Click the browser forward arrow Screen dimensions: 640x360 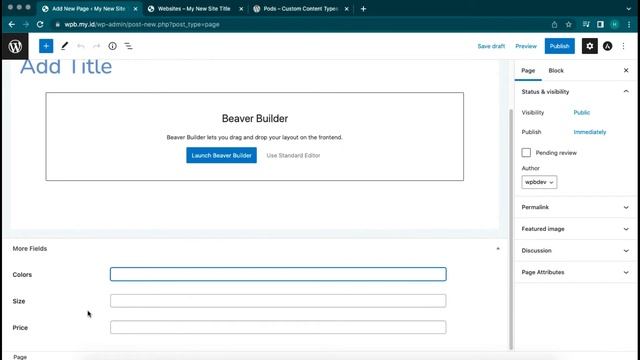click(26, 24)
